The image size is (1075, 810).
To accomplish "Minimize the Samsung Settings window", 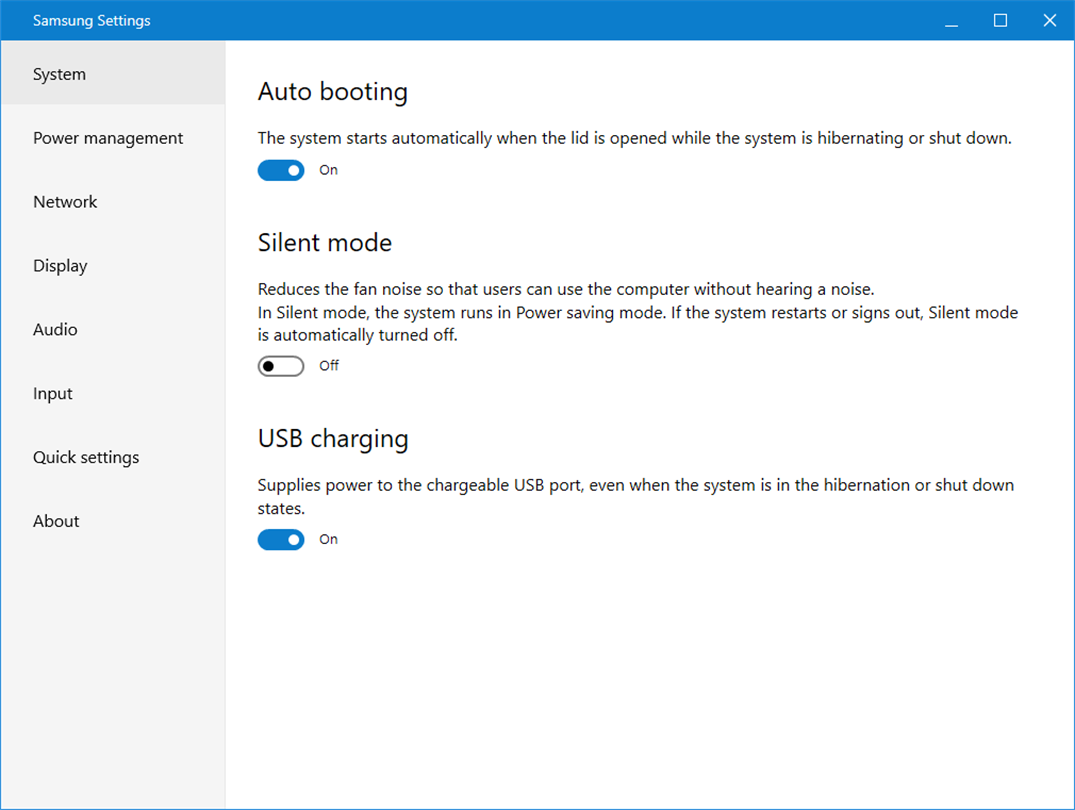I will 951,21.
